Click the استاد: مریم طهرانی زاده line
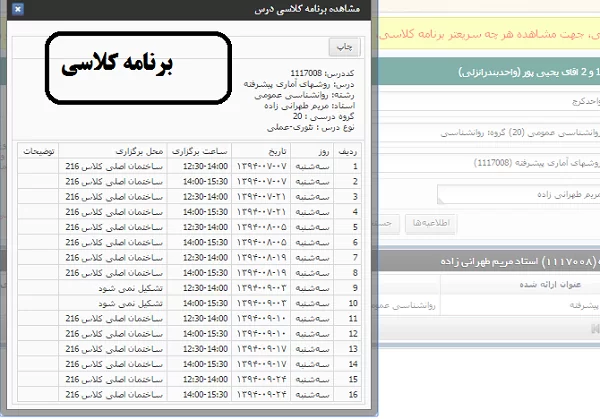The height and width of the screenshot is (419, 600). point(309,106)
